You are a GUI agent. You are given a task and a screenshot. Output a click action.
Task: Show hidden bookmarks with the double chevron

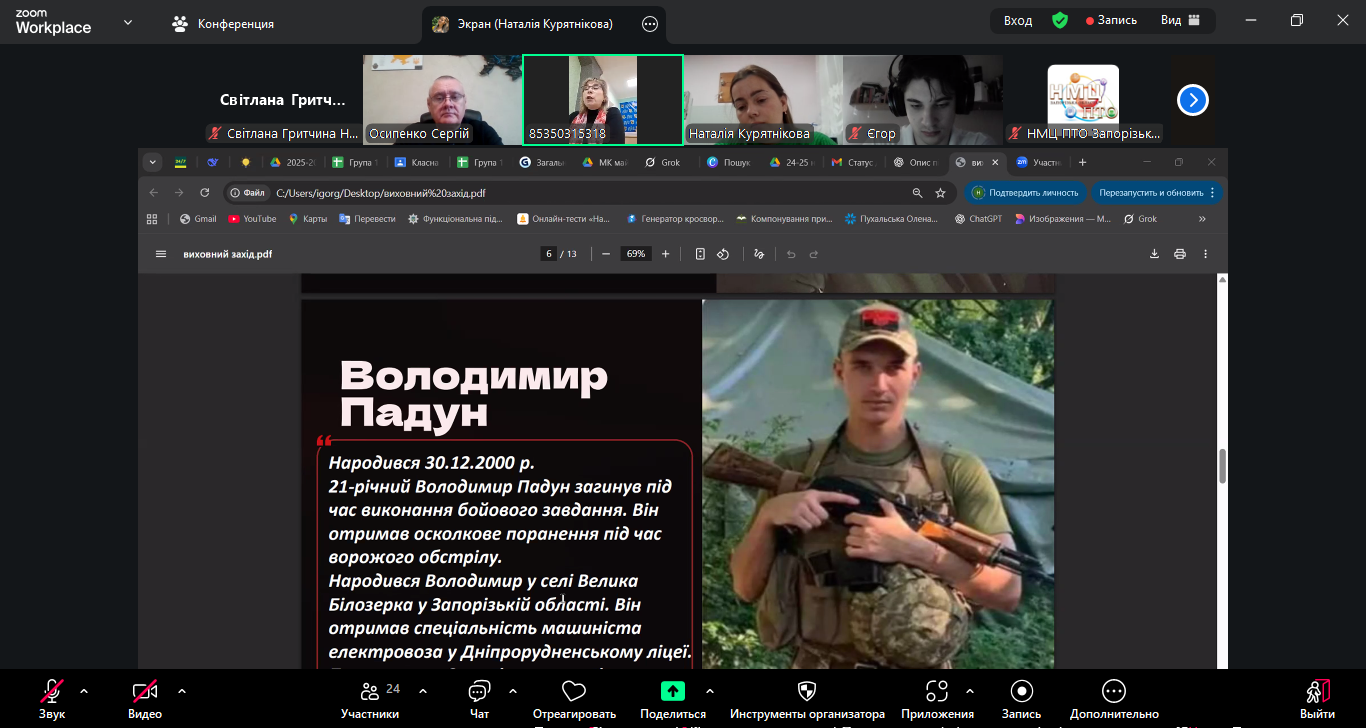pyautogui.click(x=1202, y=219)
